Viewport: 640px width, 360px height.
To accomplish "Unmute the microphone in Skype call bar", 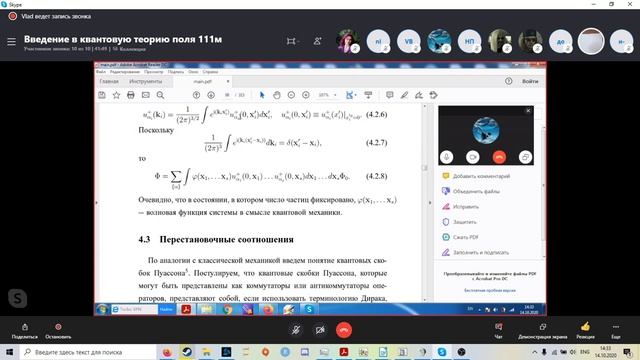I will pos(296,330).
